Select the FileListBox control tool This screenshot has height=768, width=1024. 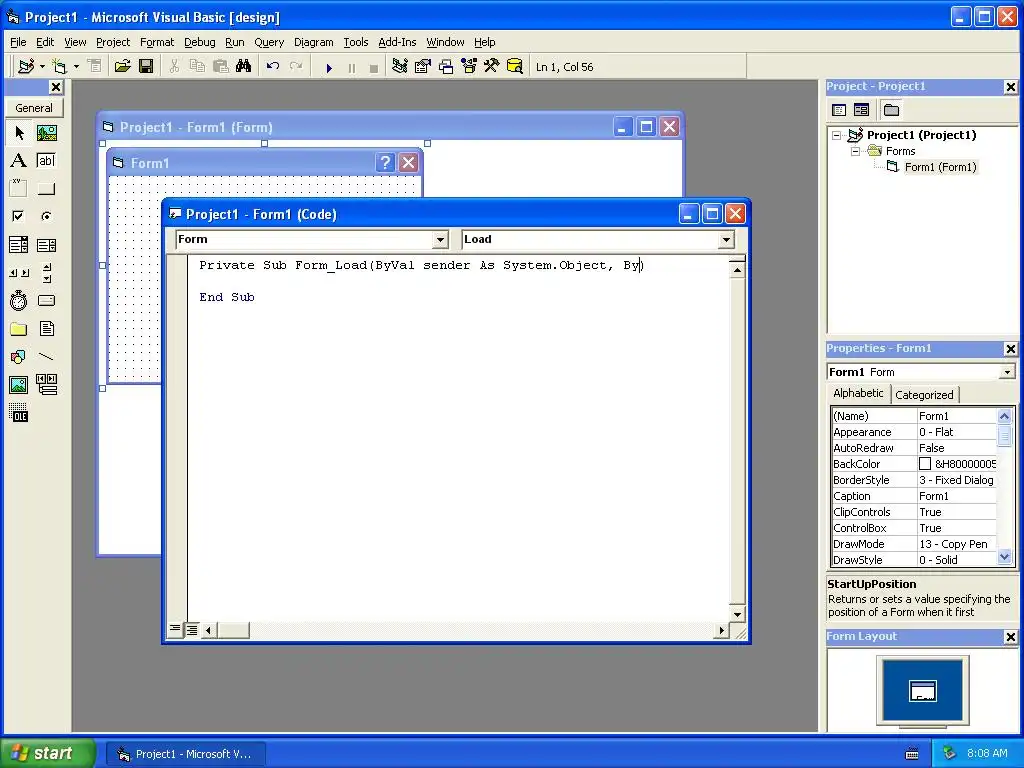coord(46,328)
